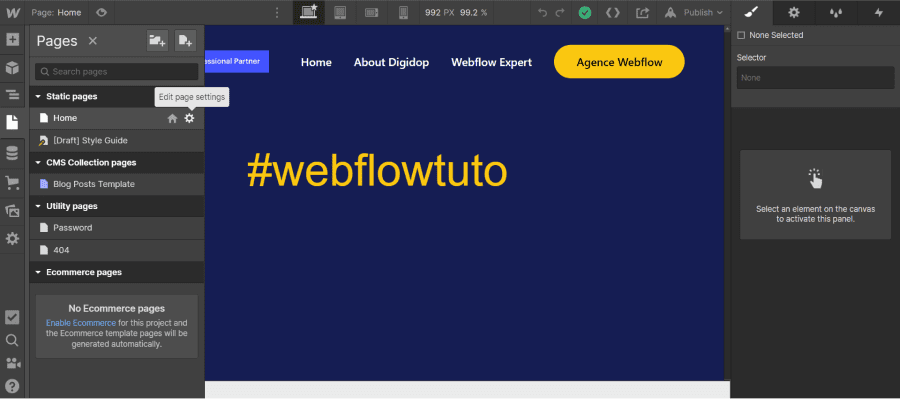Select the Home page row
Image resolution: width=900 pixels, height=399 pixels.
[117, 118]
